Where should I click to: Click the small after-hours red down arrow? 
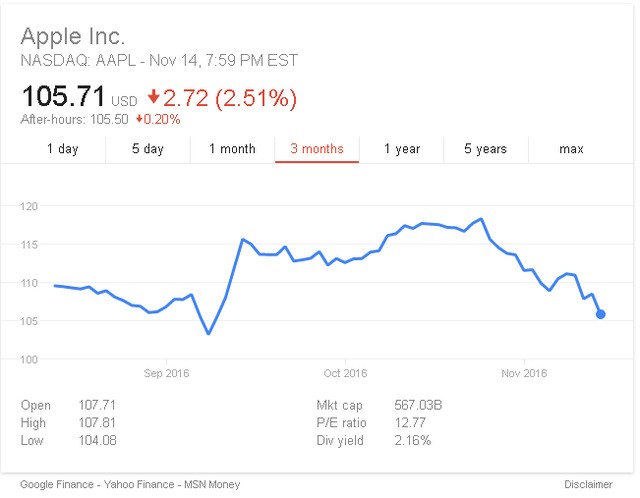pyautogui.click(x=139, y=119)
